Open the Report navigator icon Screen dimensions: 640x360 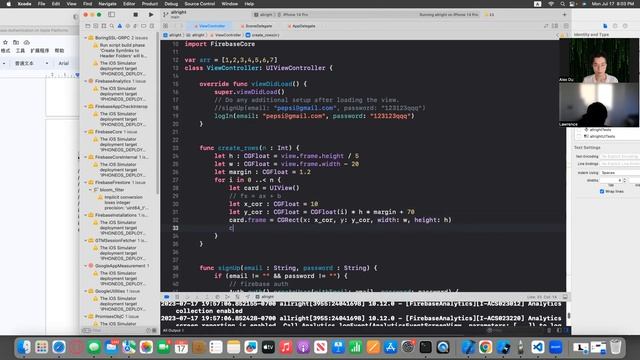(151, 26)
